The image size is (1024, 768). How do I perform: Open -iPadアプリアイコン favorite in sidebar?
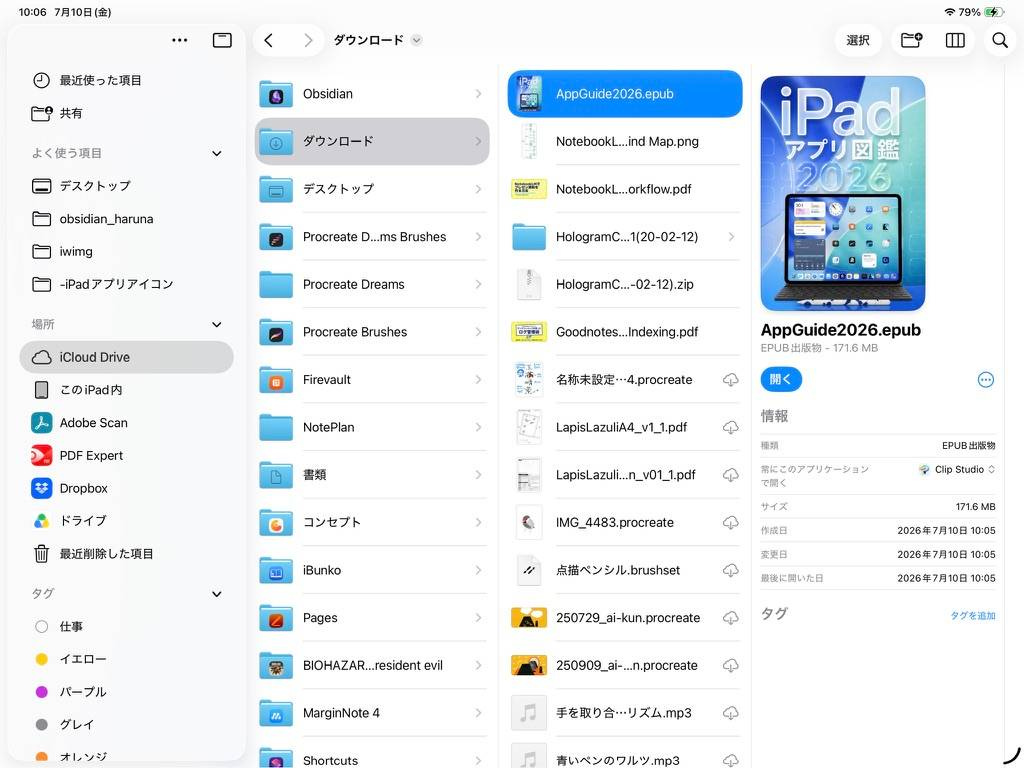coord(127,284)
